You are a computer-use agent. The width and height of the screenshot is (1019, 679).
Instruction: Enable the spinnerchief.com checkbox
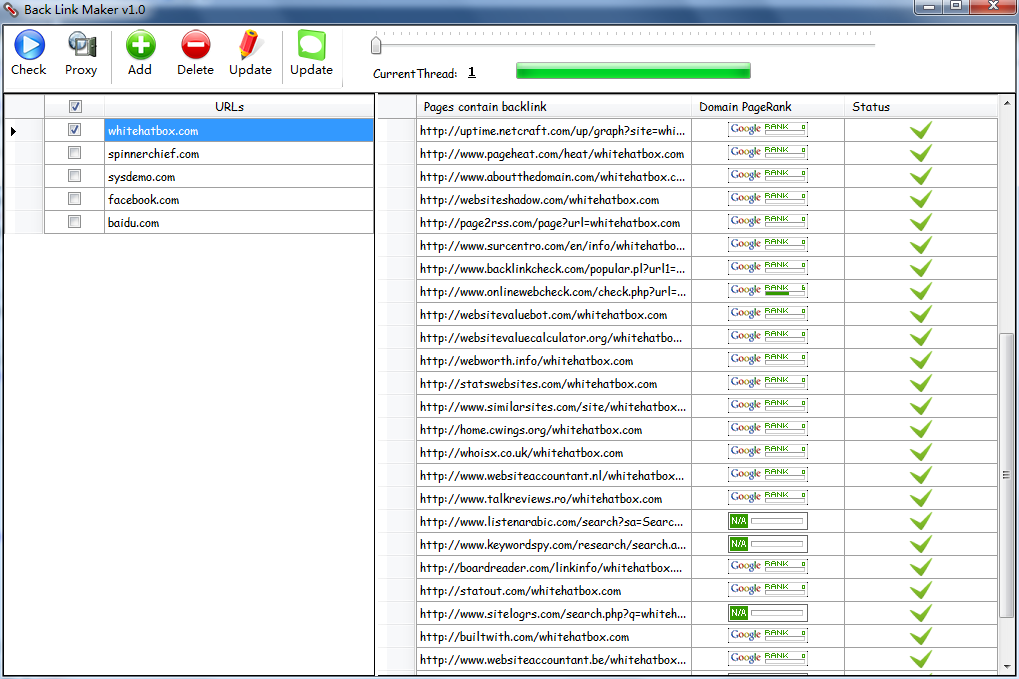point(74,153)
